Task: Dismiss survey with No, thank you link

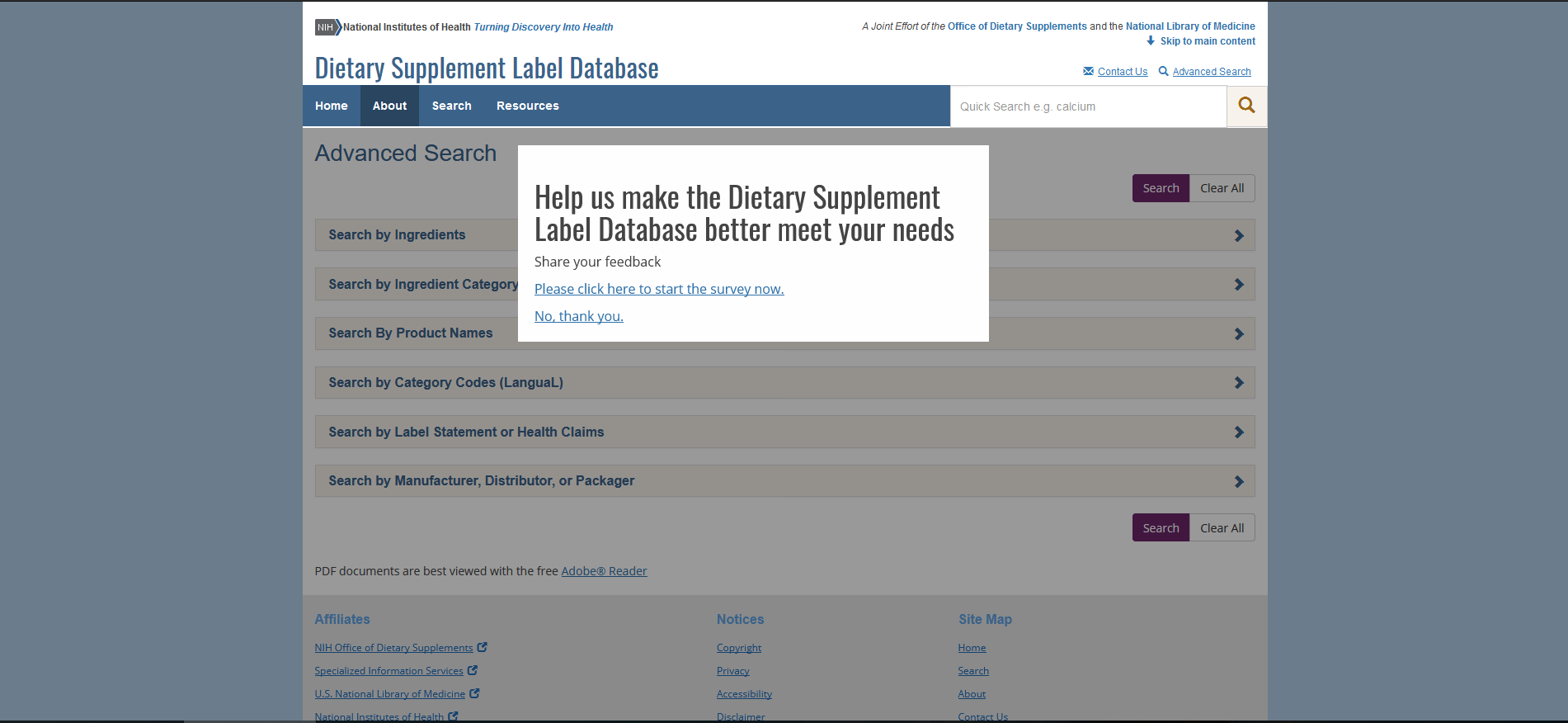Action: (578, 316)
